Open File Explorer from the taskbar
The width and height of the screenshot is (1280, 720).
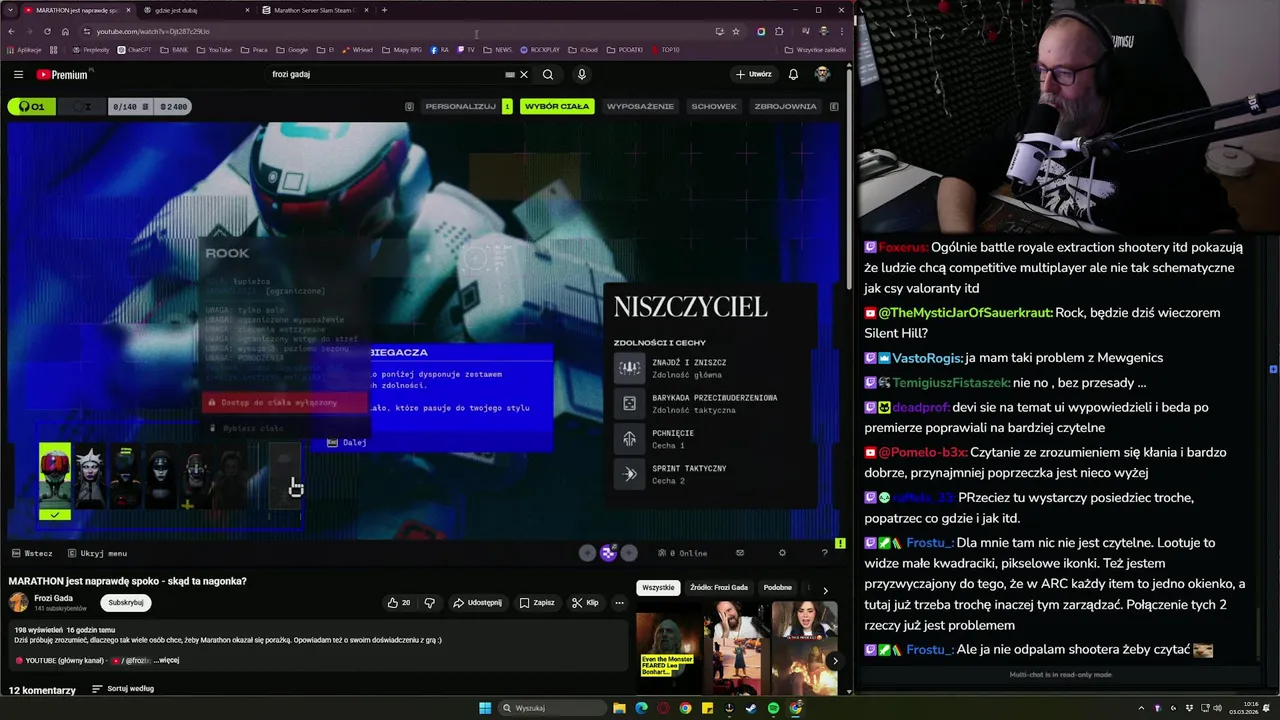pos(619,708)
